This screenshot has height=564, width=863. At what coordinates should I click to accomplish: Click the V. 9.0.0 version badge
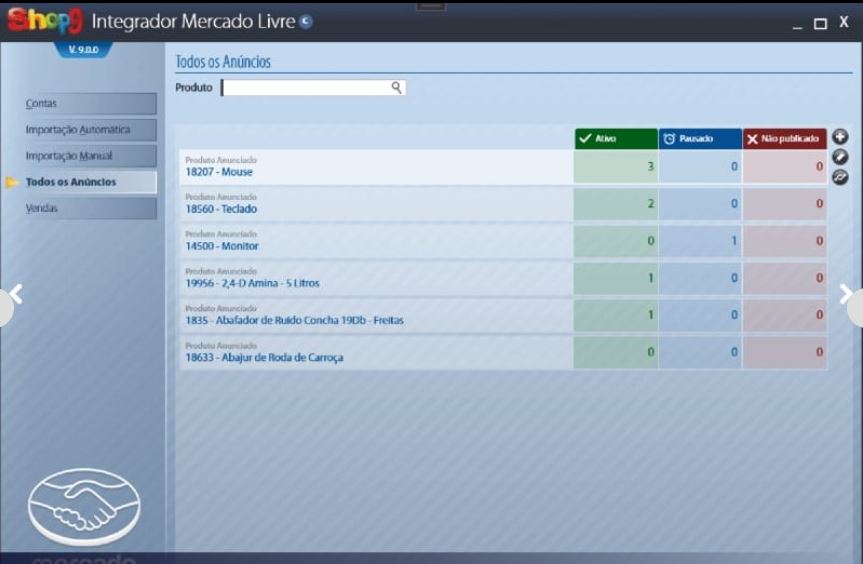(x=84, y=50)
